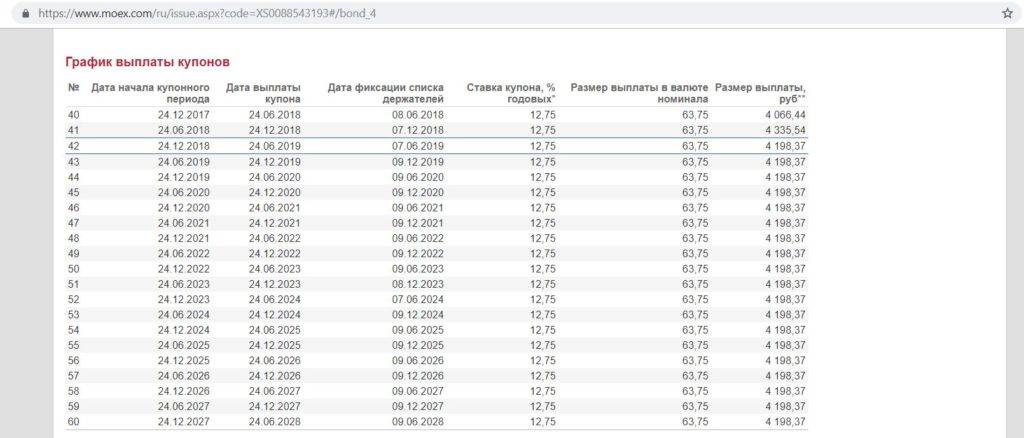The height and width of the screenshot is (438, 1024).
Task: Click 'Дата фиксации списка держателей' column header
Action: 386,93
